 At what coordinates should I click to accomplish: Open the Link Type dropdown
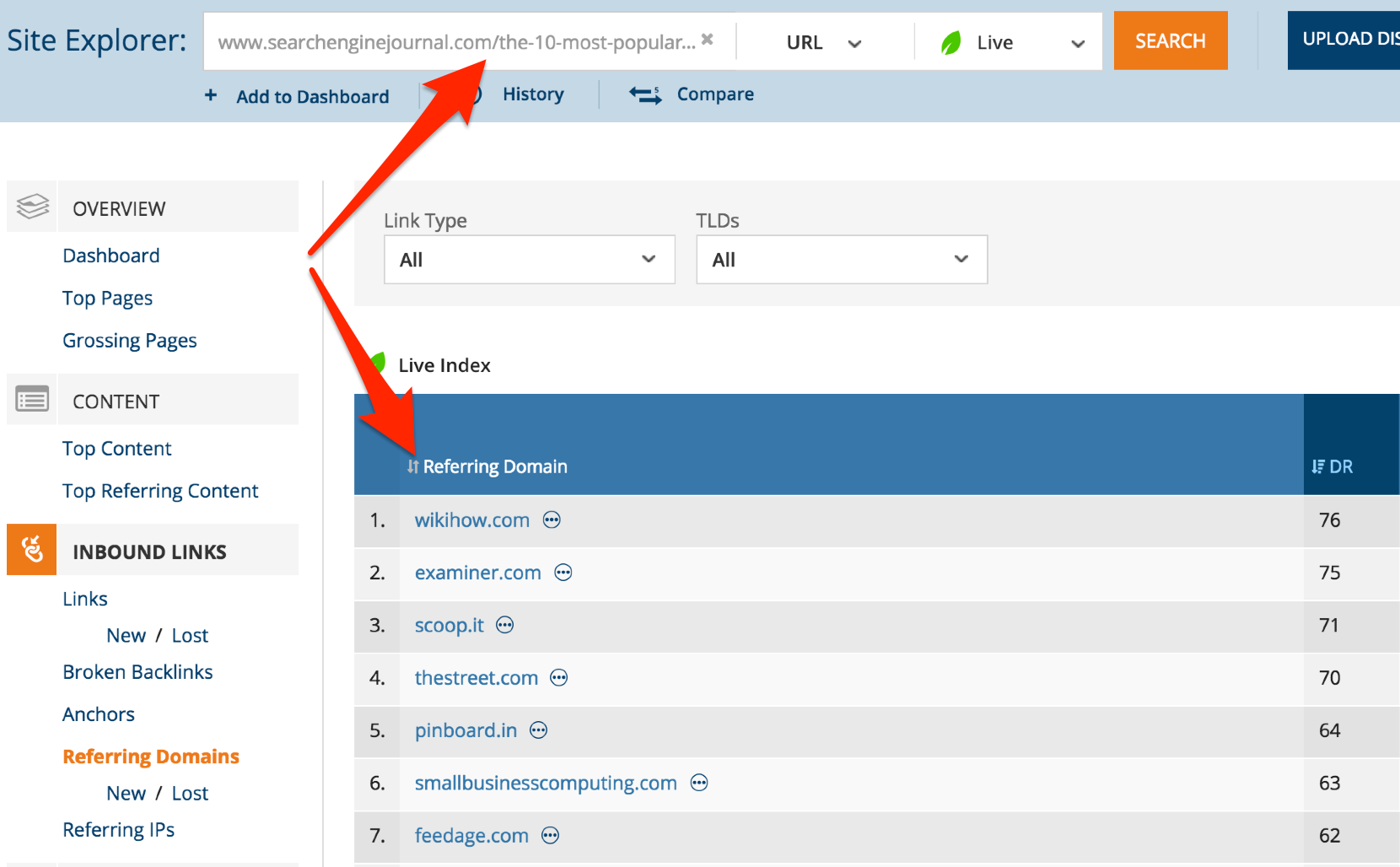pyautogui.click(x=530, y=259)
